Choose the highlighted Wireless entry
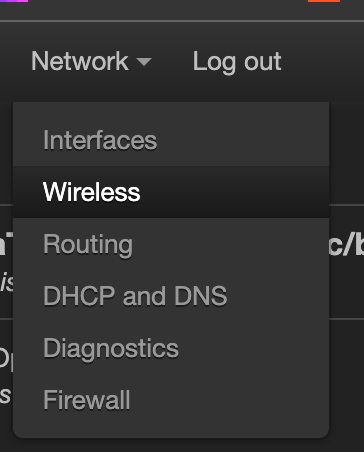 (171, 192)
